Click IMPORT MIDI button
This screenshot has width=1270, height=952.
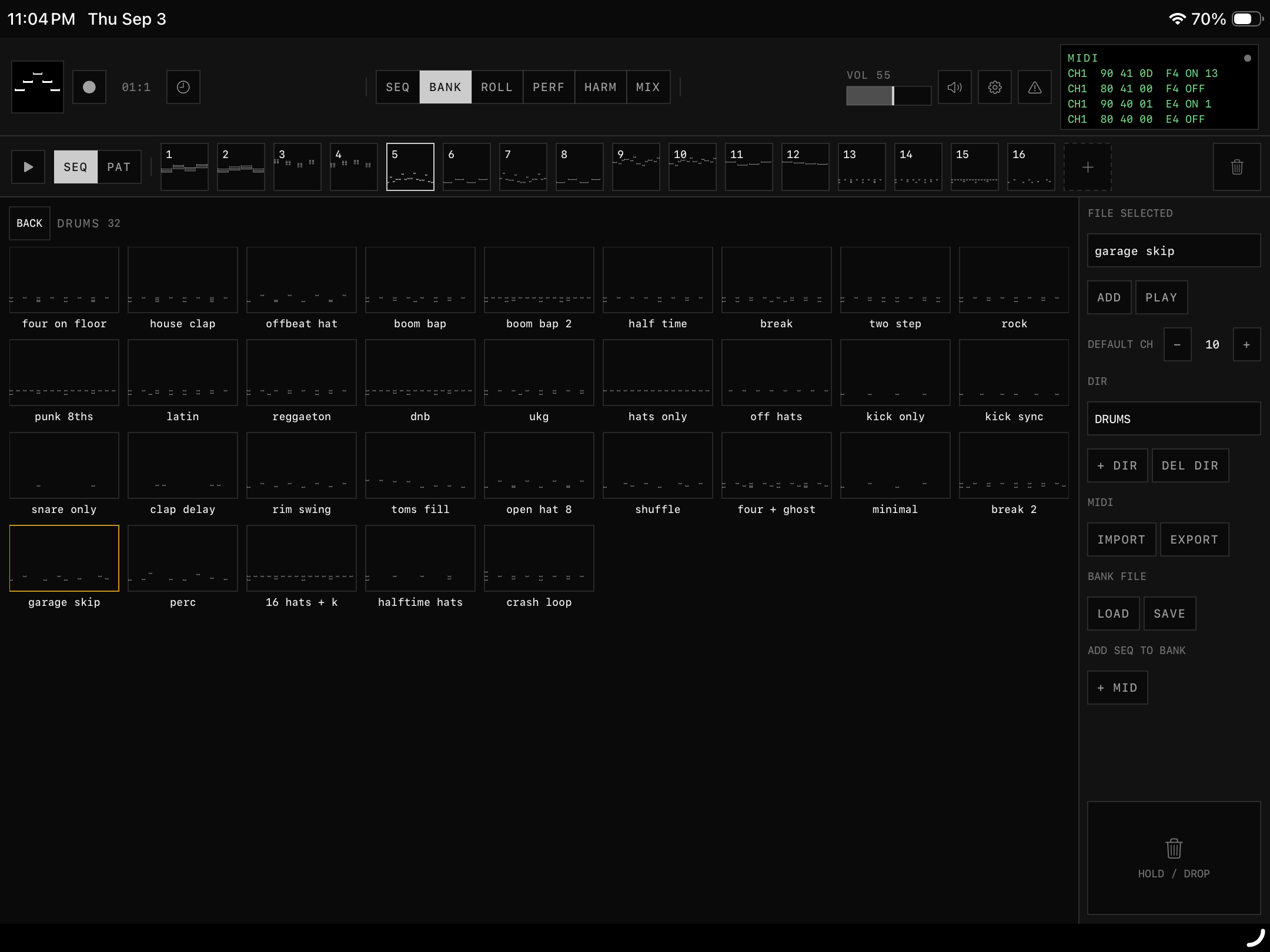pyautogui.click(x=1122, y=539)
